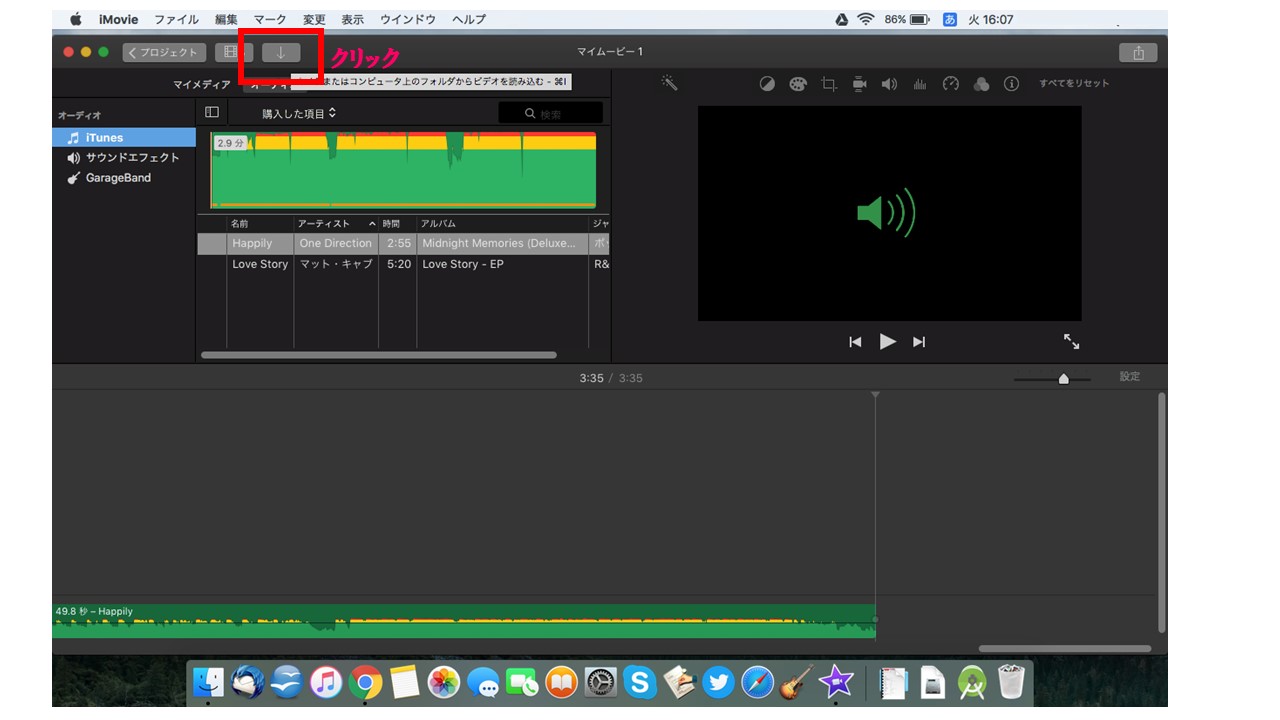Select the Happily audio clip in timeline
The image size is (1280, 720).
pyautogui.click(x=464, y=621)
